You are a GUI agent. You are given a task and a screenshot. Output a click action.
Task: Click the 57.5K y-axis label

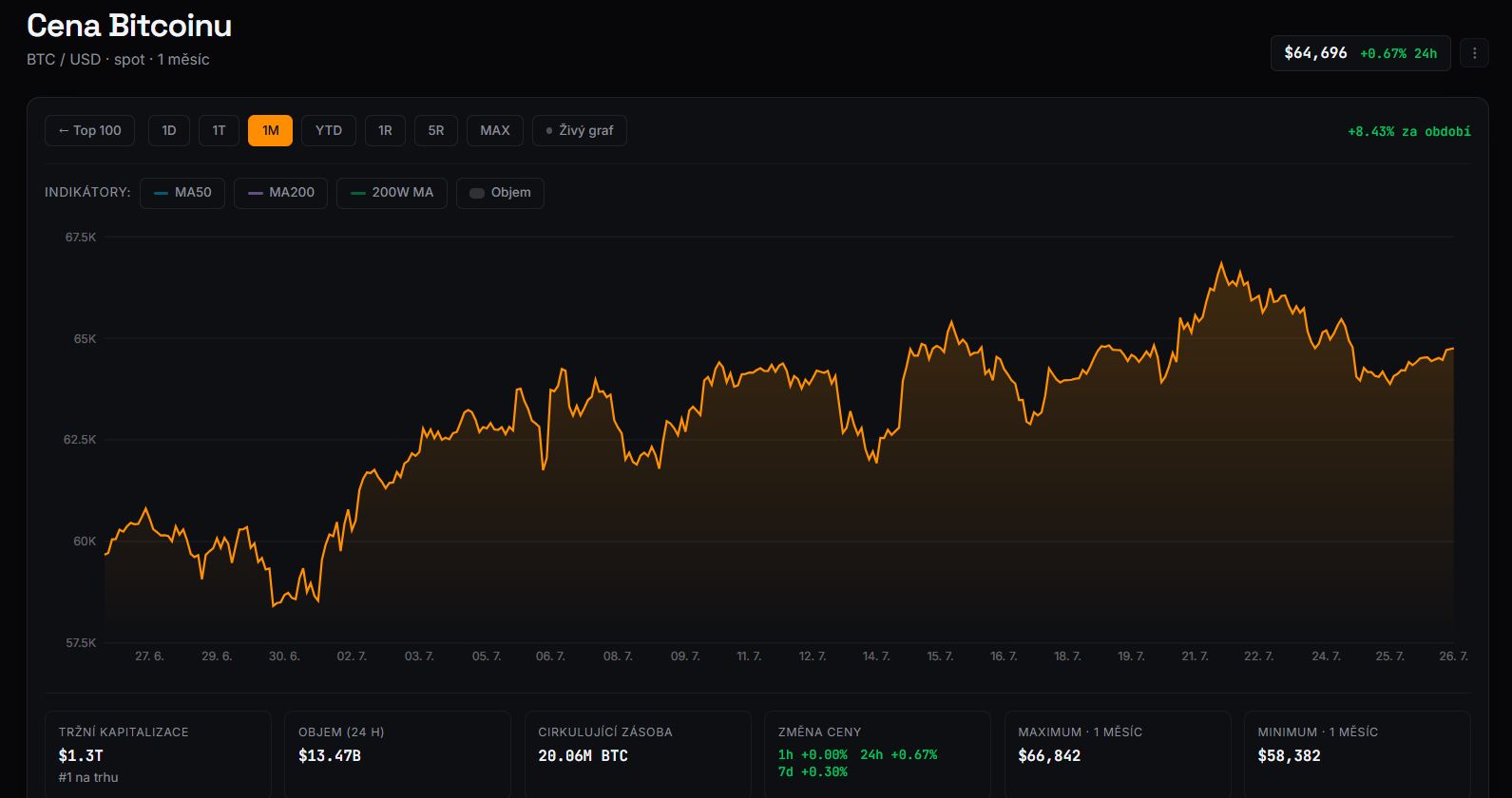[81, 643]
